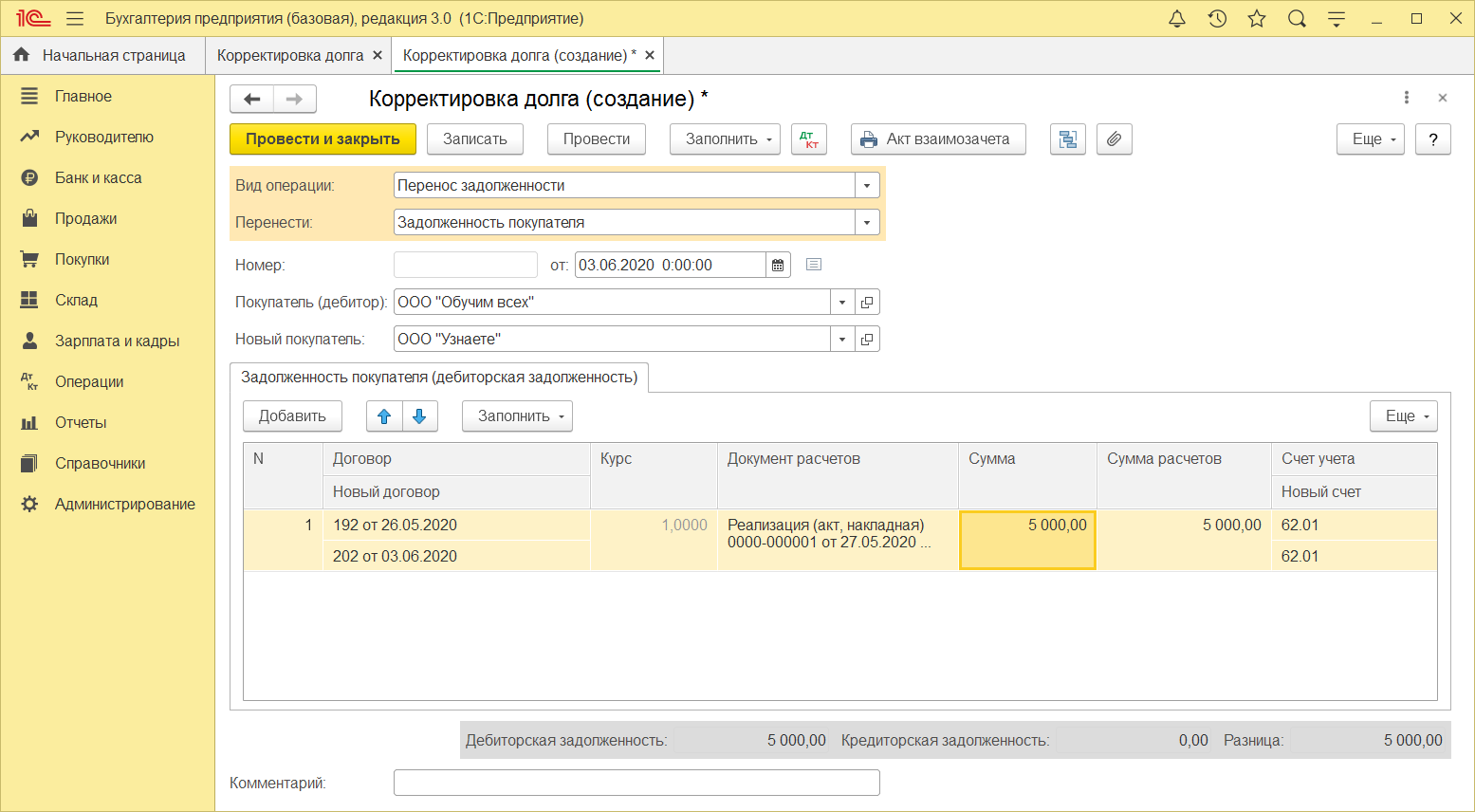Open the Операции section
Screen dimensions: 1475x812
click(x=90, y=382)
